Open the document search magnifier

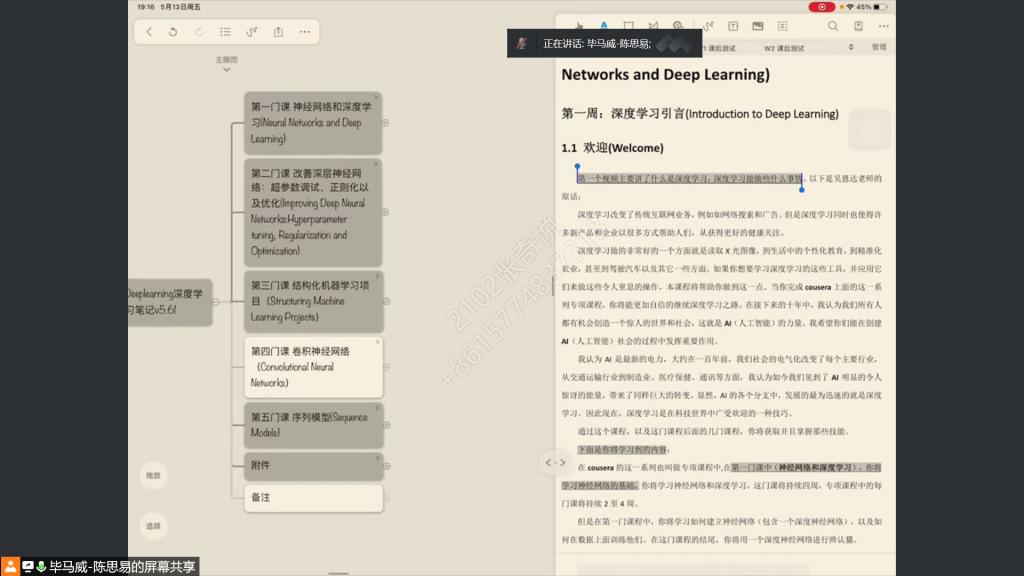point(833,26)
